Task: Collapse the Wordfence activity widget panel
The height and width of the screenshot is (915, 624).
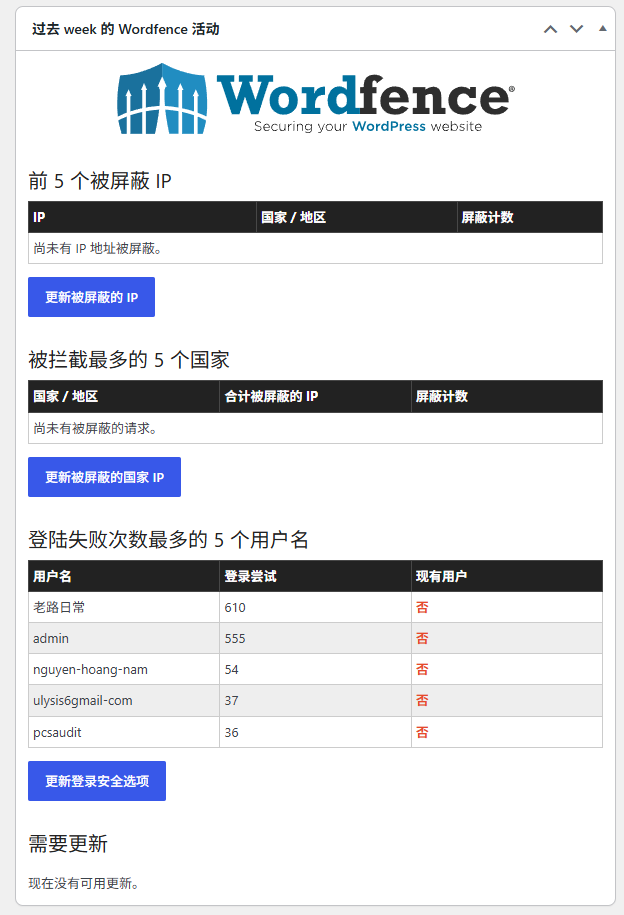Action: pos(602,29)
